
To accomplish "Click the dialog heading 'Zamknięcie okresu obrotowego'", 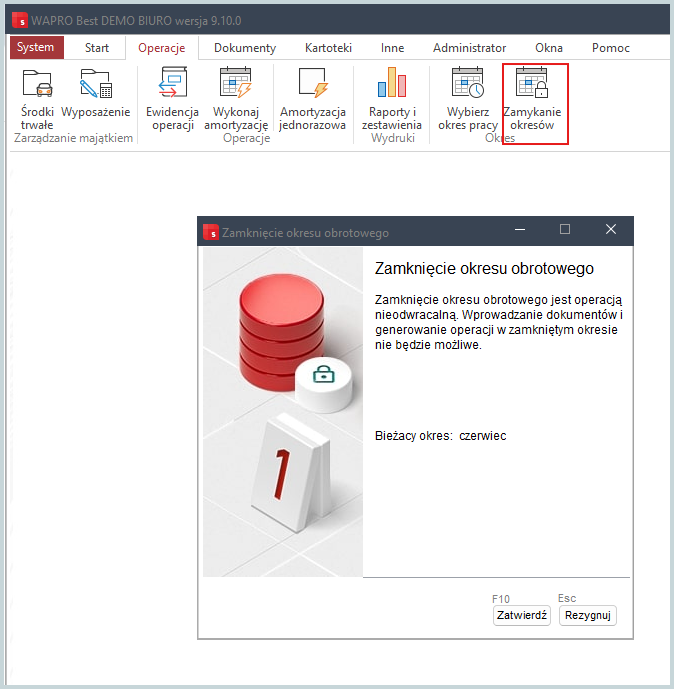I will pos(484,268).
